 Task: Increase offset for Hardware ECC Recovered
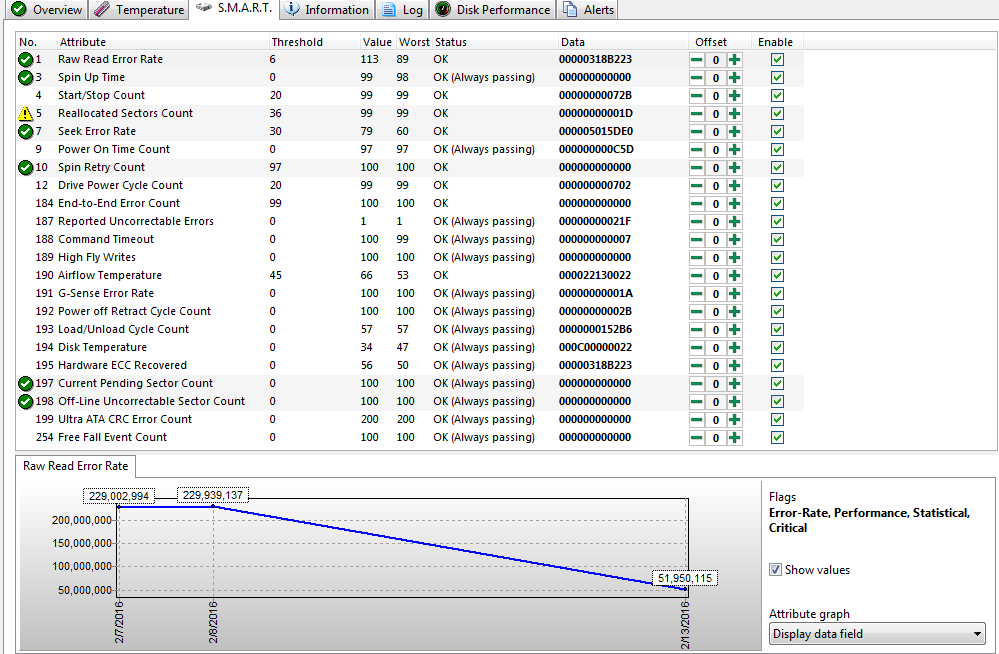pos(735,366)
